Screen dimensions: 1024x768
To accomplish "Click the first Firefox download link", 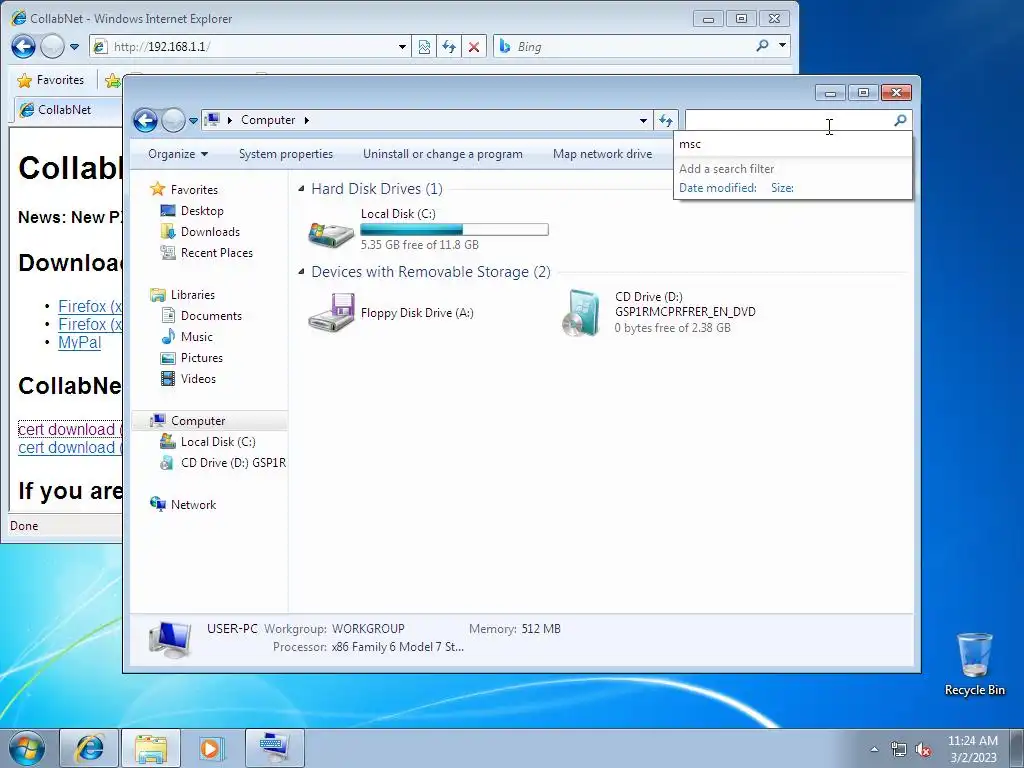I will [91, 306].
